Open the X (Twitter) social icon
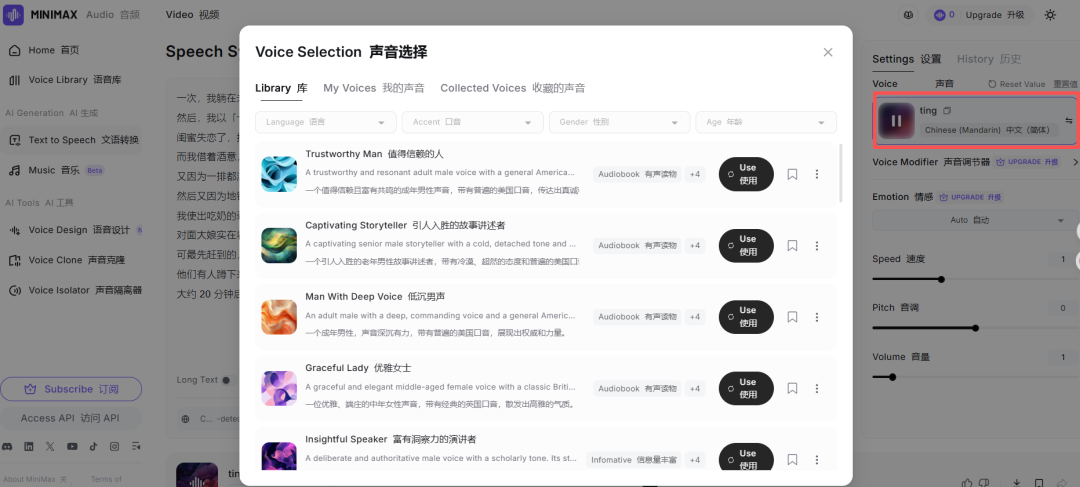Image resolution: width=1080 pixels, height=487 pixels. pos(50,446)
